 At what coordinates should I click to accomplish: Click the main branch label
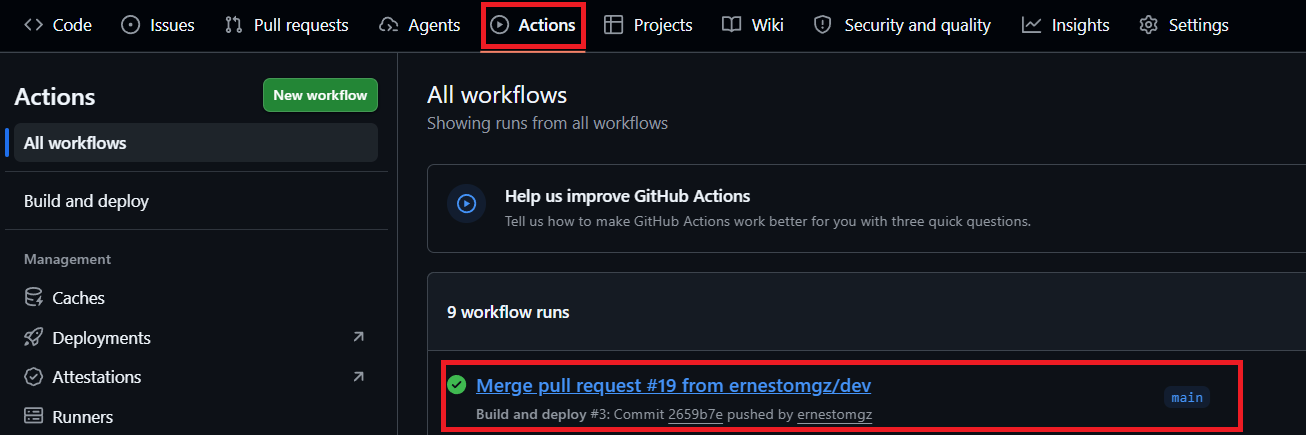click(1187, 397)
